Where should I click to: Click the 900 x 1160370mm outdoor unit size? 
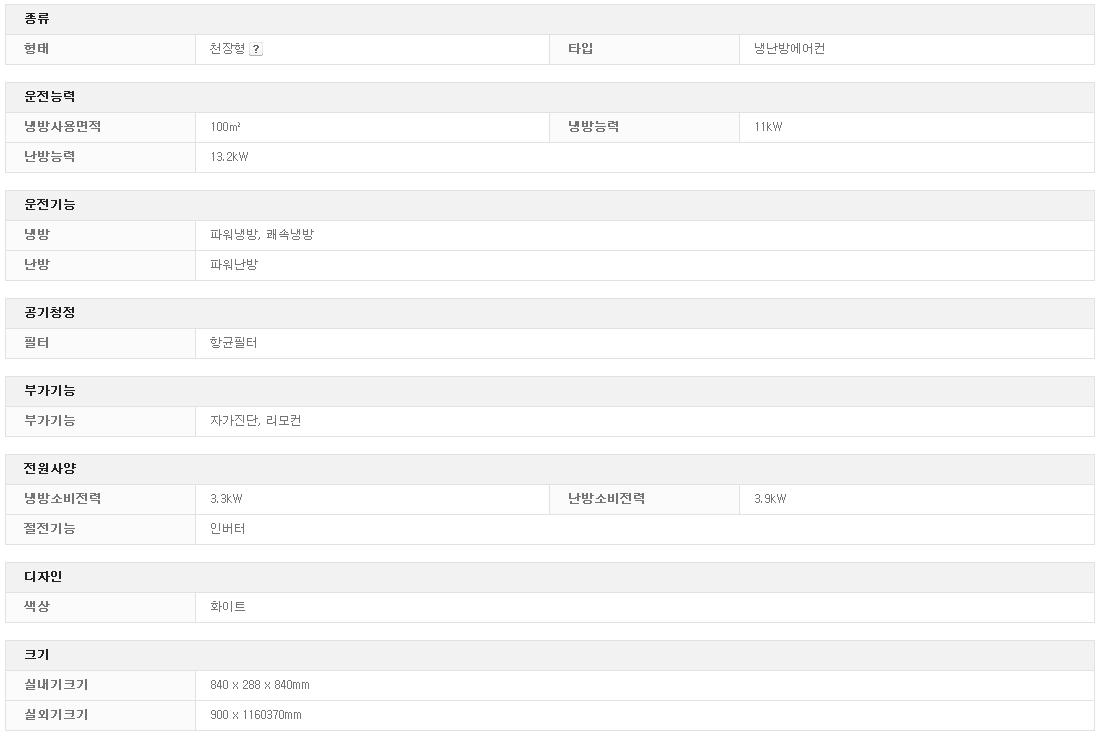[x=256, y=715]
